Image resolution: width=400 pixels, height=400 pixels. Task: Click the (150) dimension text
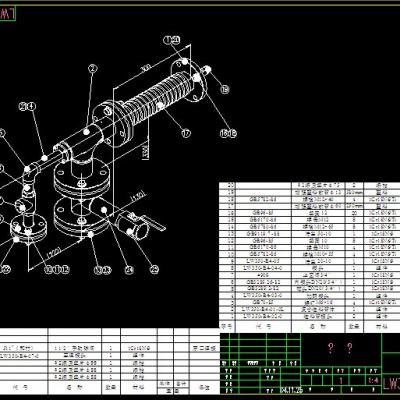[137, 197]
